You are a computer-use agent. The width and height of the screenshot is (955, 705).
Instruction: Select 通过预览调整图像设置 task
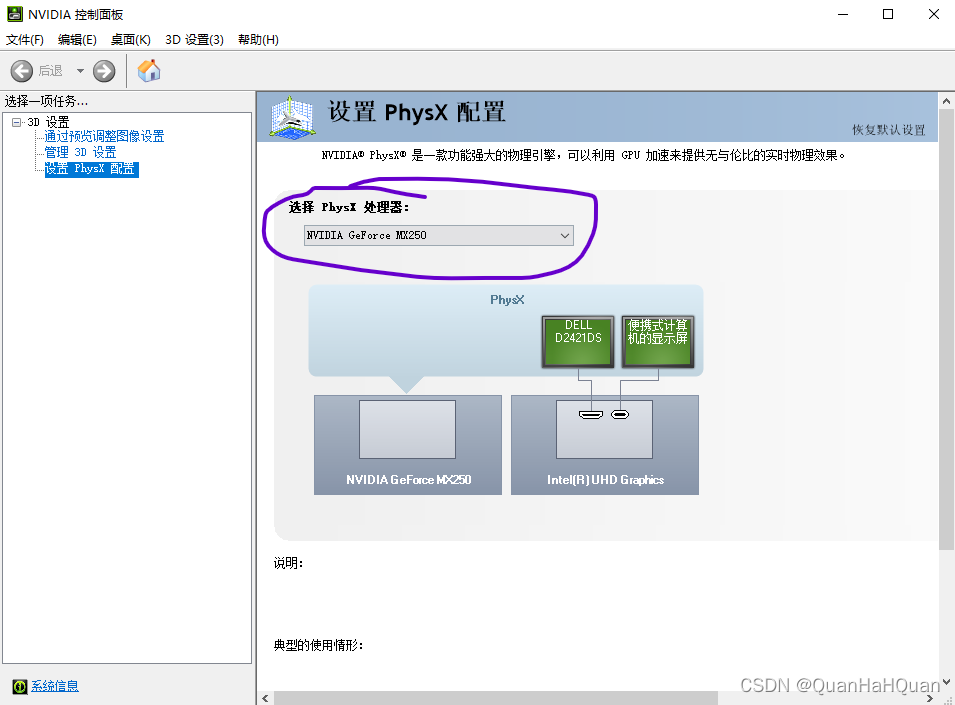(104, 136)
